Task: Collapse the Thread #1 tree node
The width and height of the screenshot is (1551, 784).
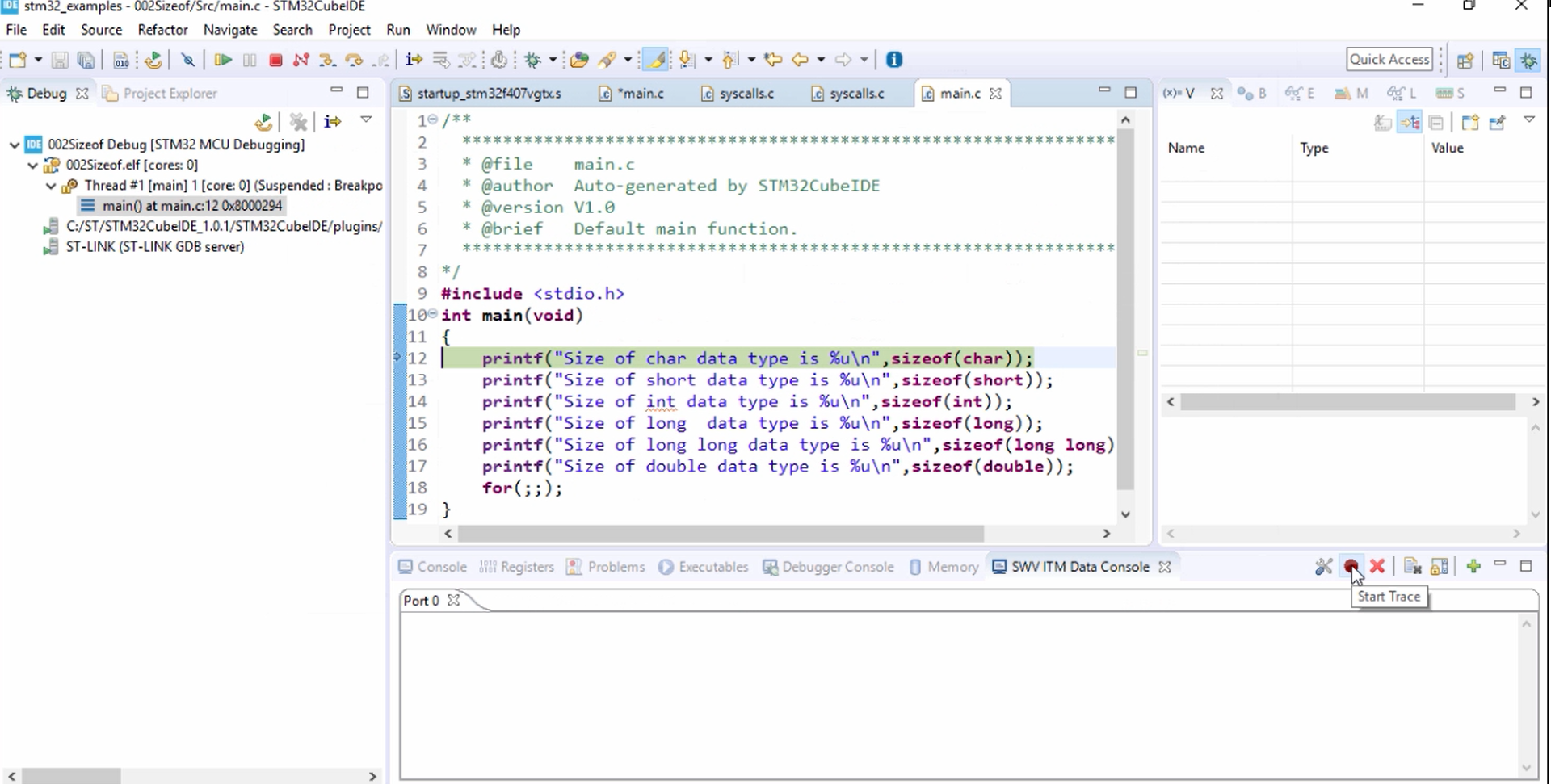Action: click(50, 185)
